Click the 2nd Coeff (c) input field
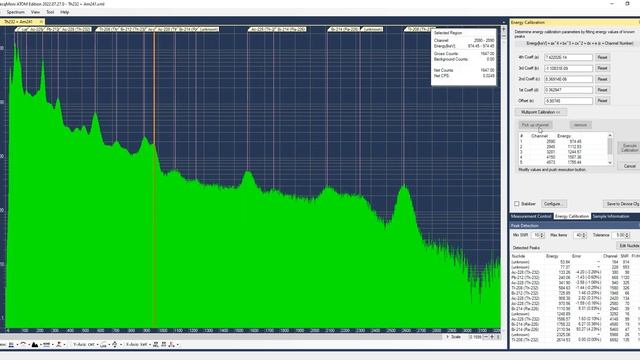The width and height of the screenshot is (640, 360). pyautogui.click(x=568, y=79)
